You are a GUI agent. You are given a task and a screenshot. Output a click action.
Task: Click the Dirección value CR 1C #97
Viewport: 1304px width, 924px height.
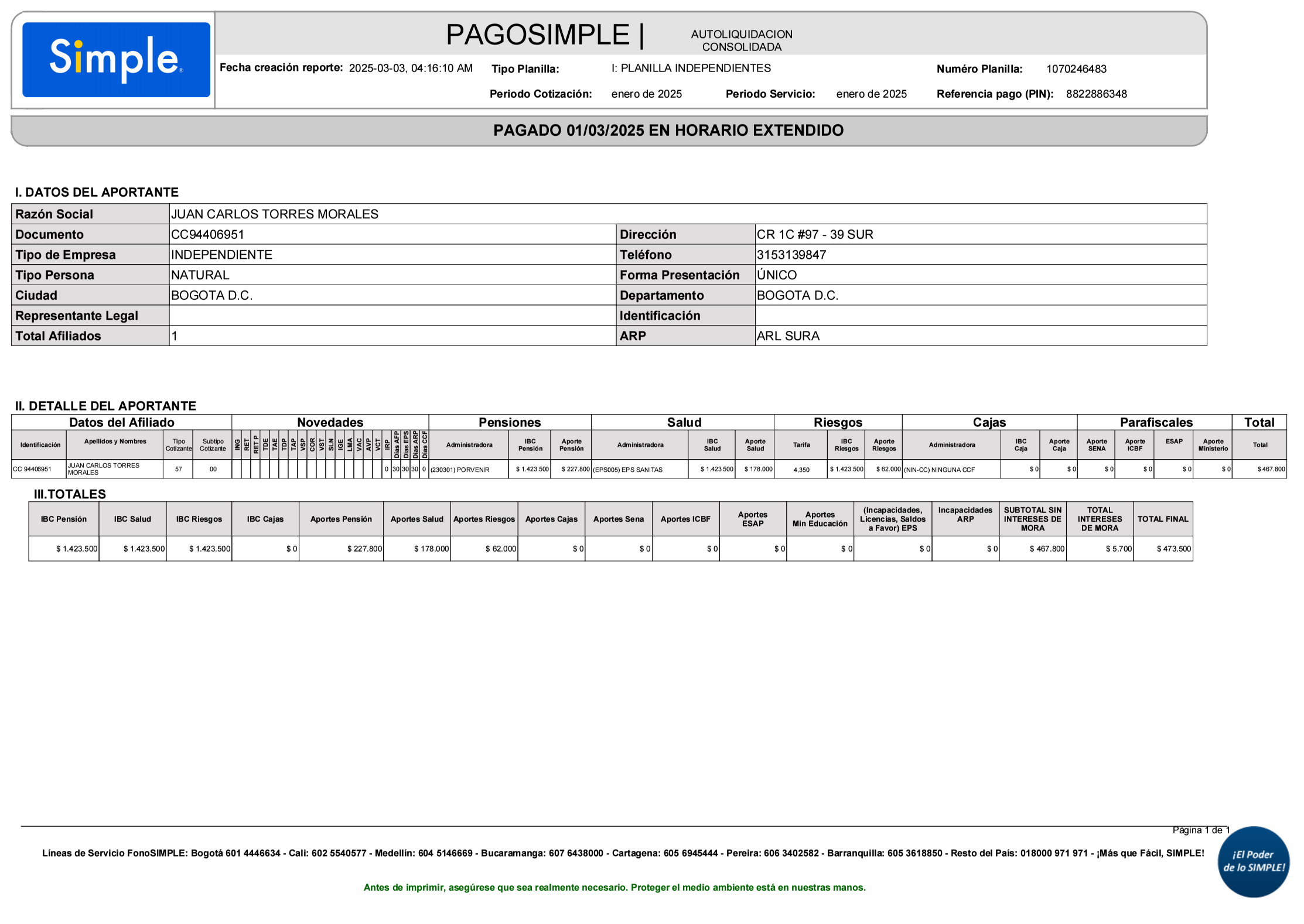coord(814,235)
